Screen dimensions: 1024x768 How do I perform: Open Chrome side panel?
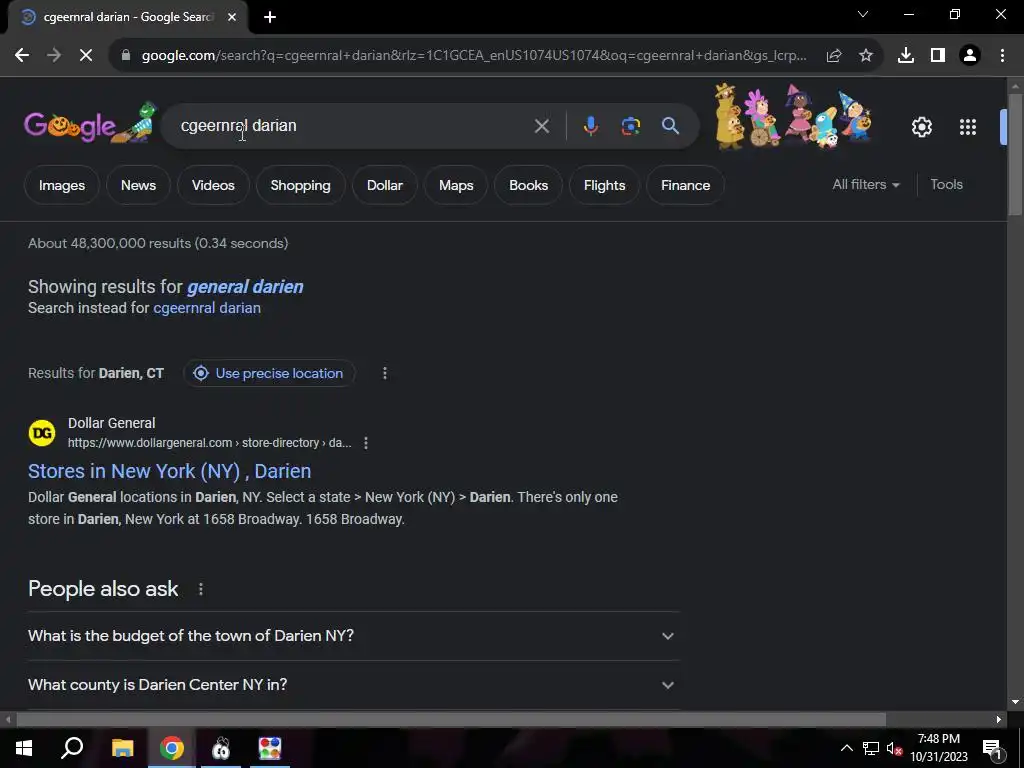[x=938, y=56]
